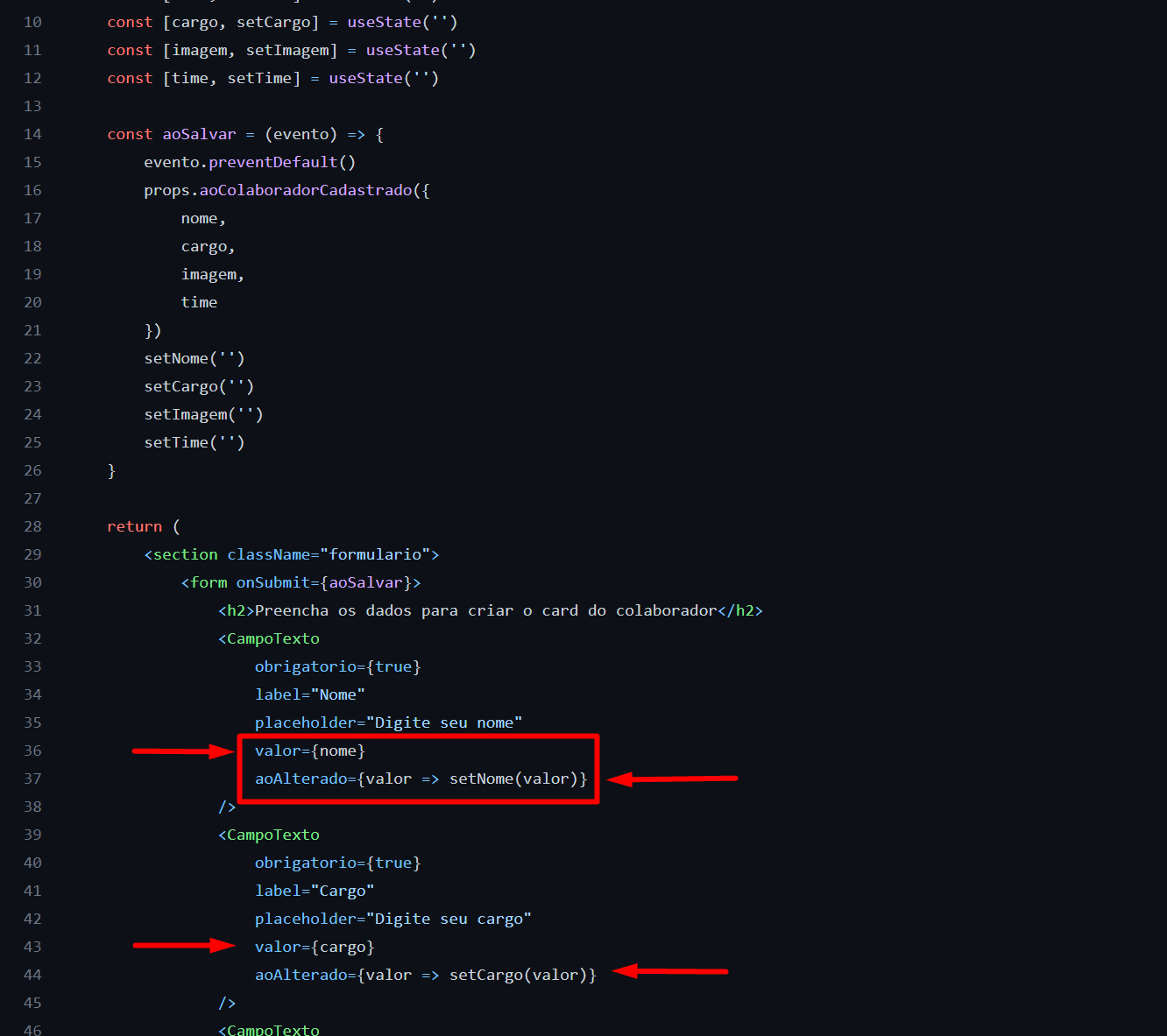Click the 'CampoTexto' tag on line 32
The image size is (1167, 1036).
pyautogui.click(x=269, y=638)
